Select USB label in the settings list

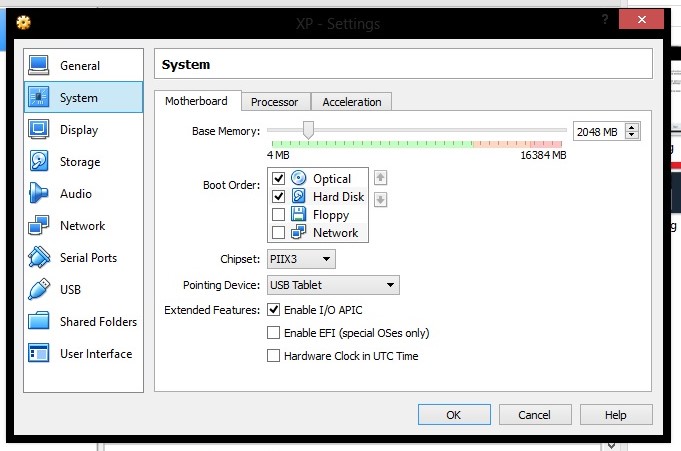coord(70,290)
